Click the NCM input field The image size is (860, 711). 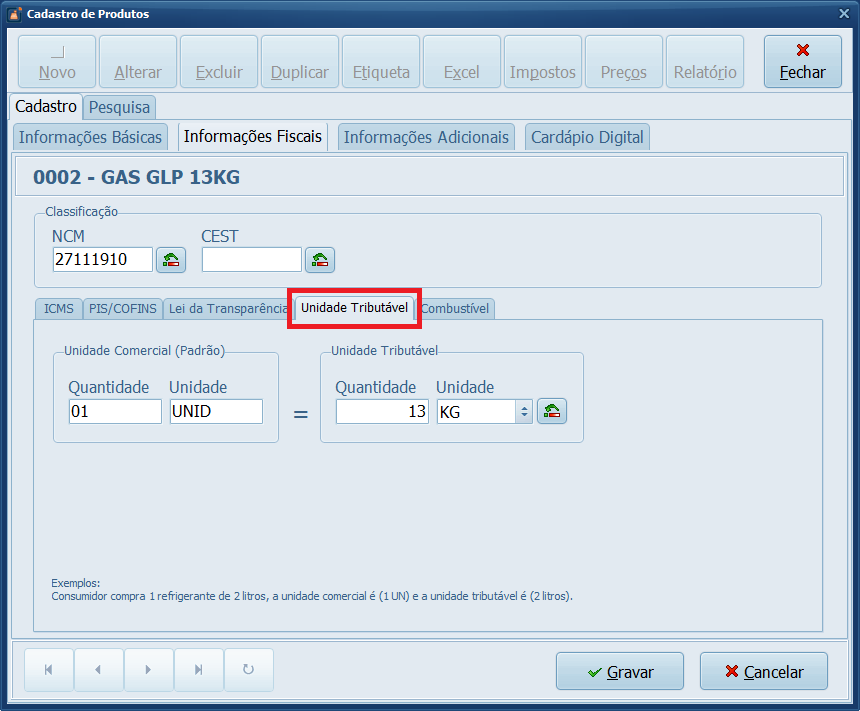point(102,260)
